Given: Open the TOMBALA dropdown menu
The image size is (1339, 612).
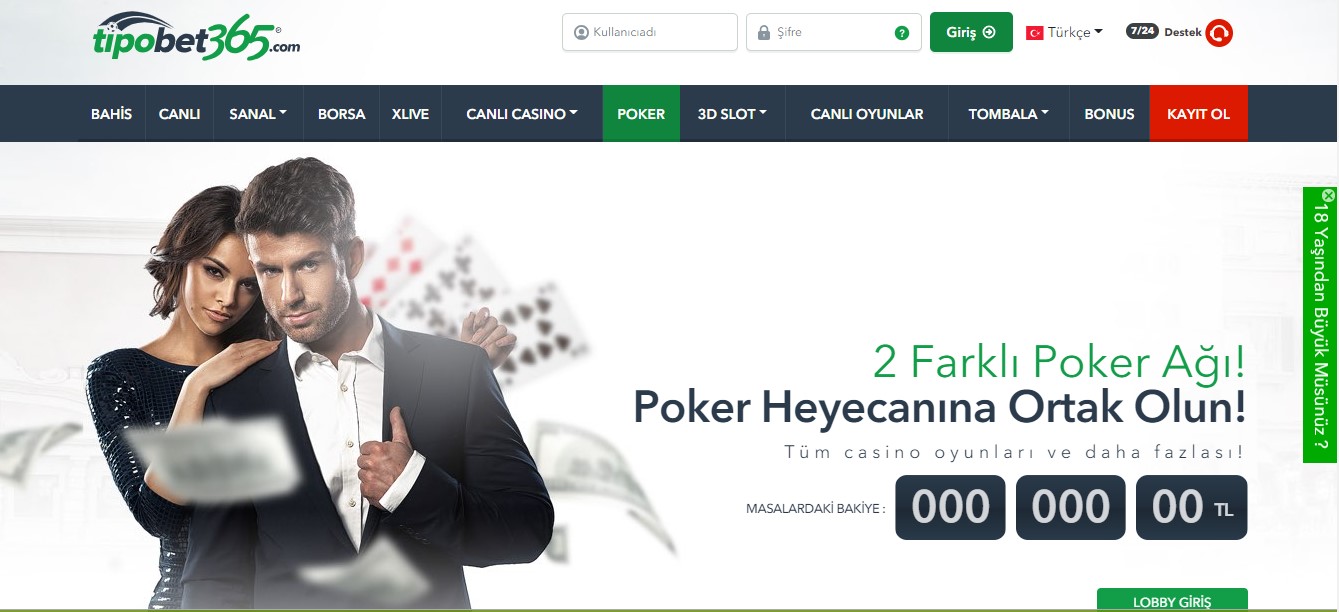Looking at the screenshot, I should pos(1008,114).
